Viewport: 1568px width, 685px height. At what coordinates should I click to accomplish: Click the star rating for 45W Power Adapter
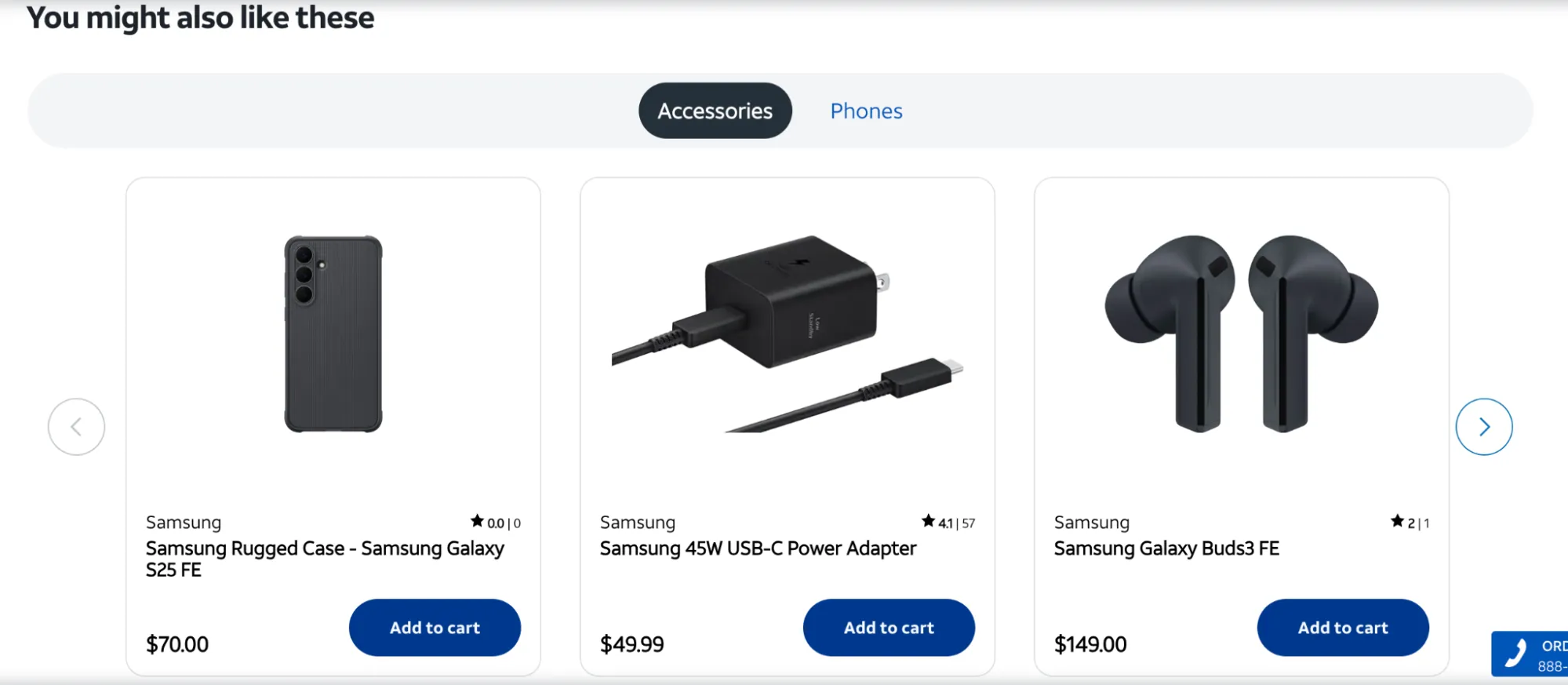click(x=928, y=521)
